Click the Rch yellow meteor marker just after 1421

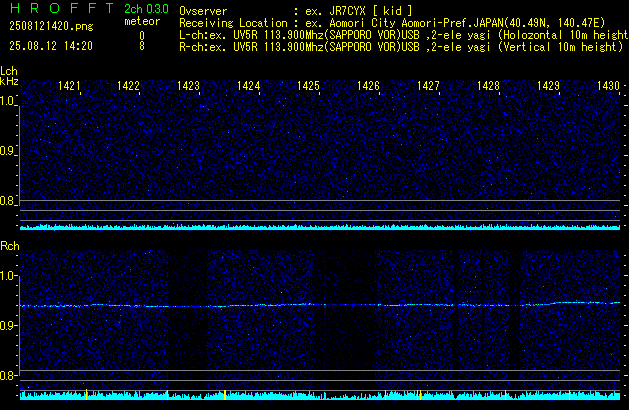pyautogui.click(x=87, y=394)
